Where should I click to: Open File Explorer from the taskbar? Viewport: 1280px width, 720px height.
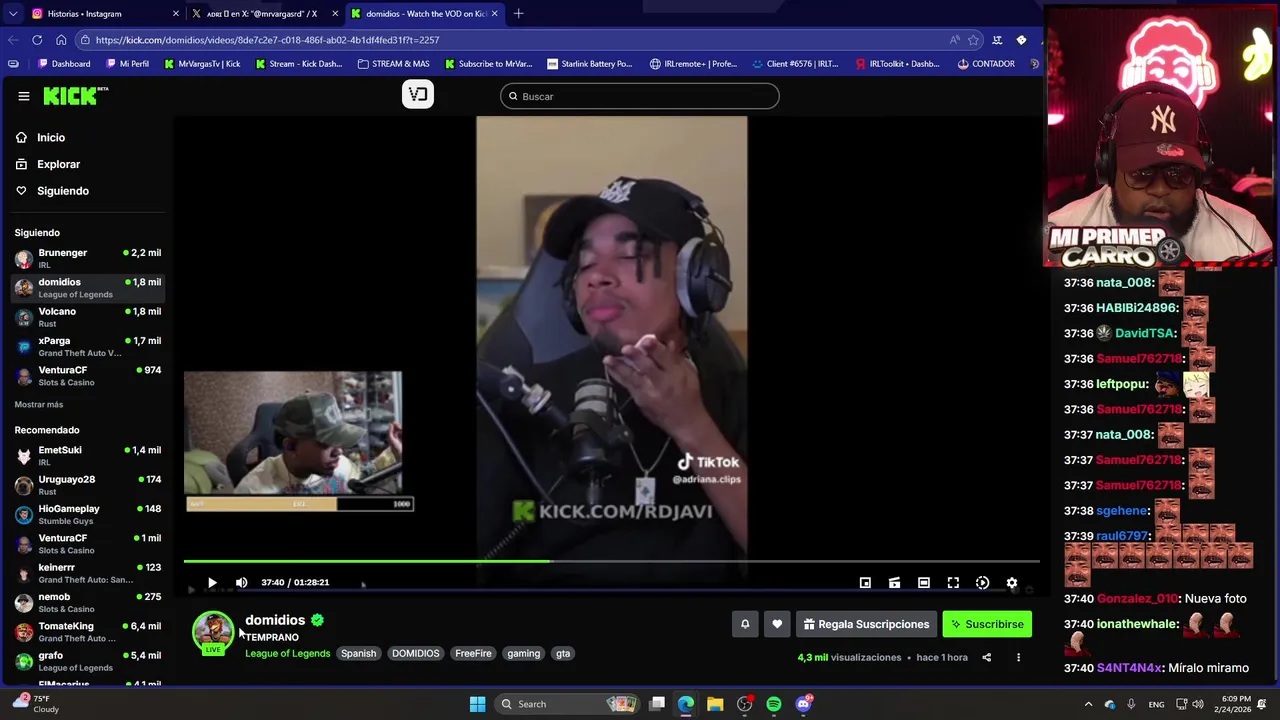pyautogui.click(x=715, y=704)
